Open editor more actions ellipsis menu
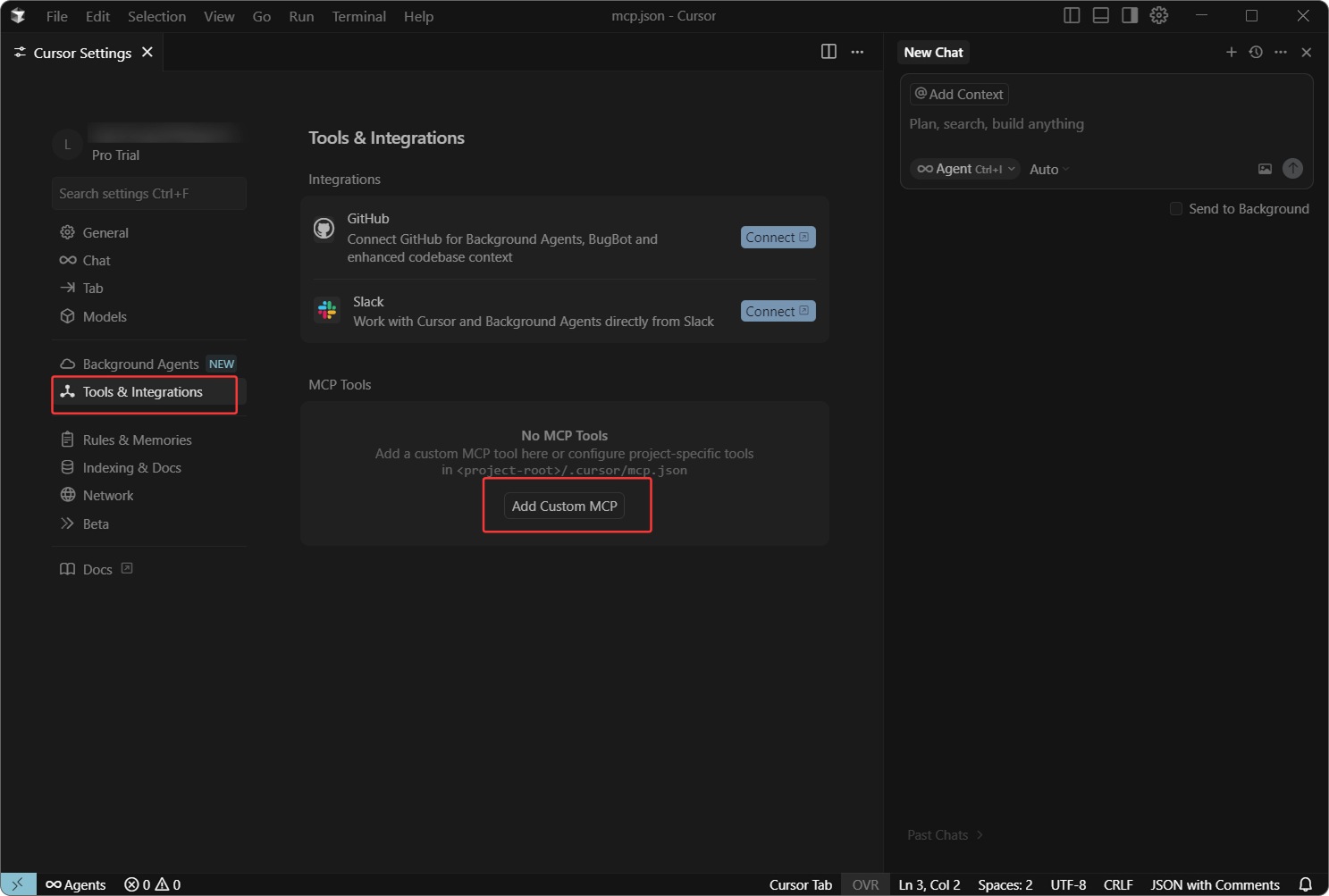The height and width of the screenshot is (896, 1329). 857,52
